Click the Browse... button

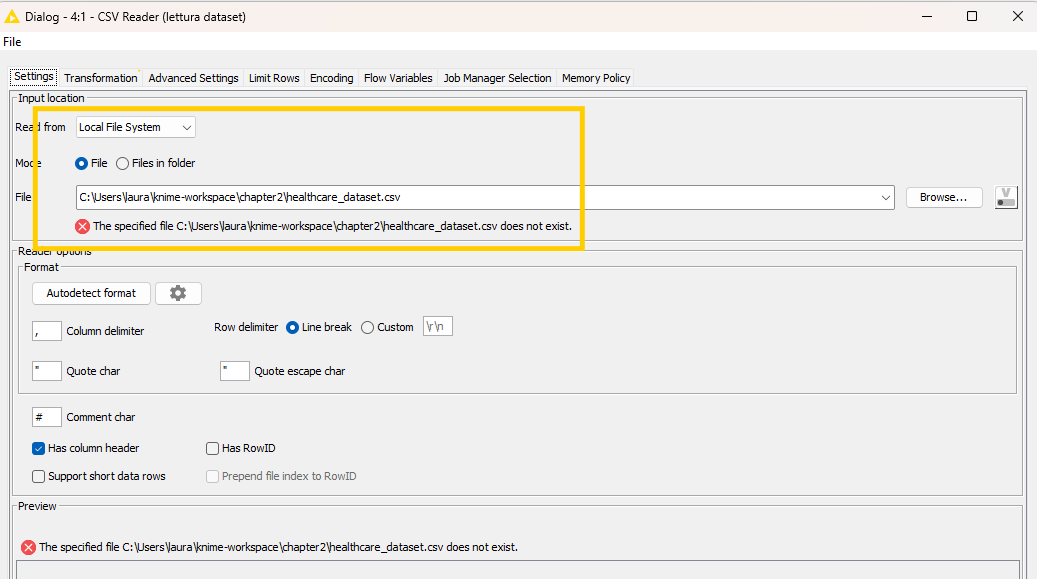tap(943, 197)
